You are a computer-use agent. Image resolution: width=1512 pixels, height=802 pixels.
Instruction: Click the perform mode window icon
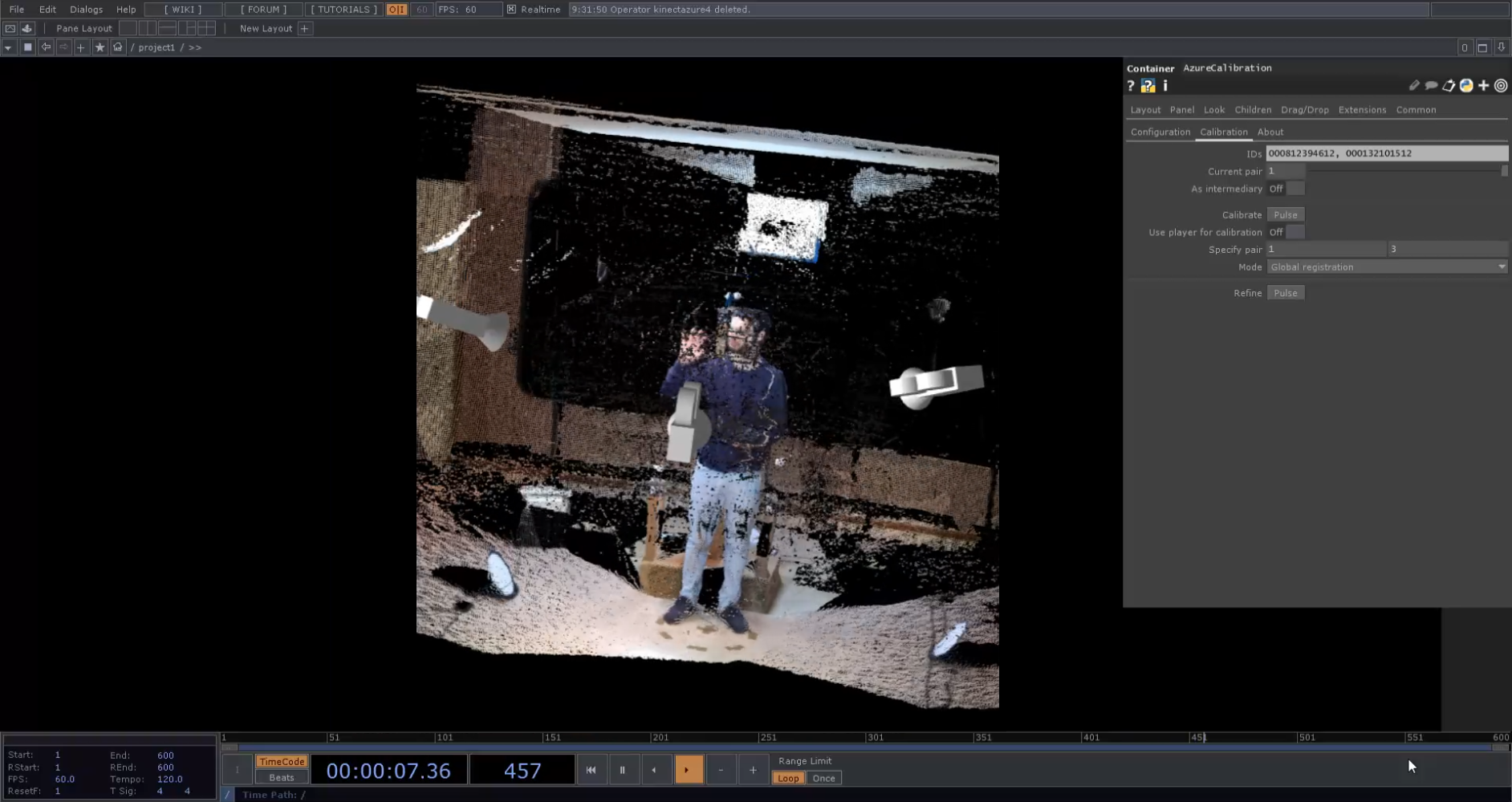point(10,28)
